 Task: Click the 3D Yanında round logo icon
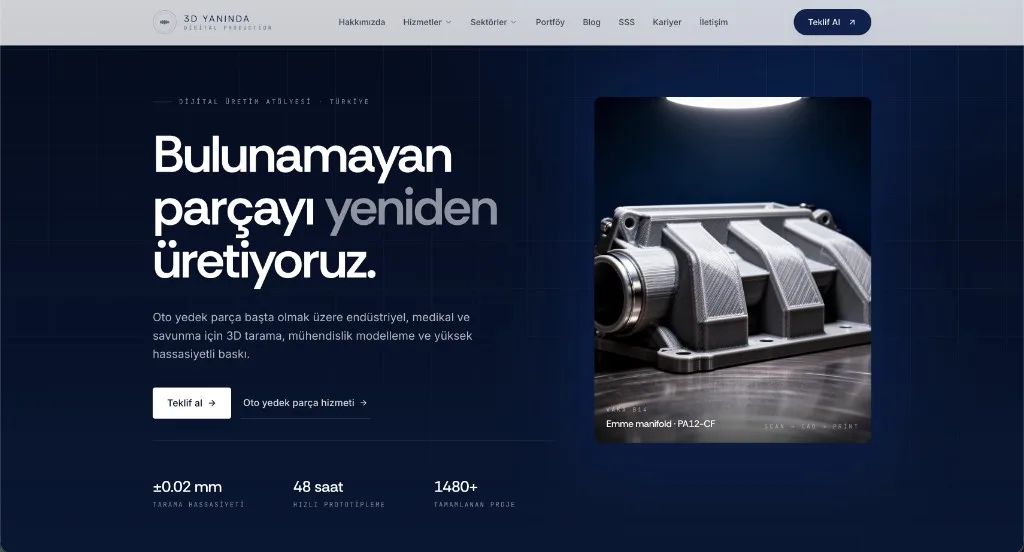(165, 22)
